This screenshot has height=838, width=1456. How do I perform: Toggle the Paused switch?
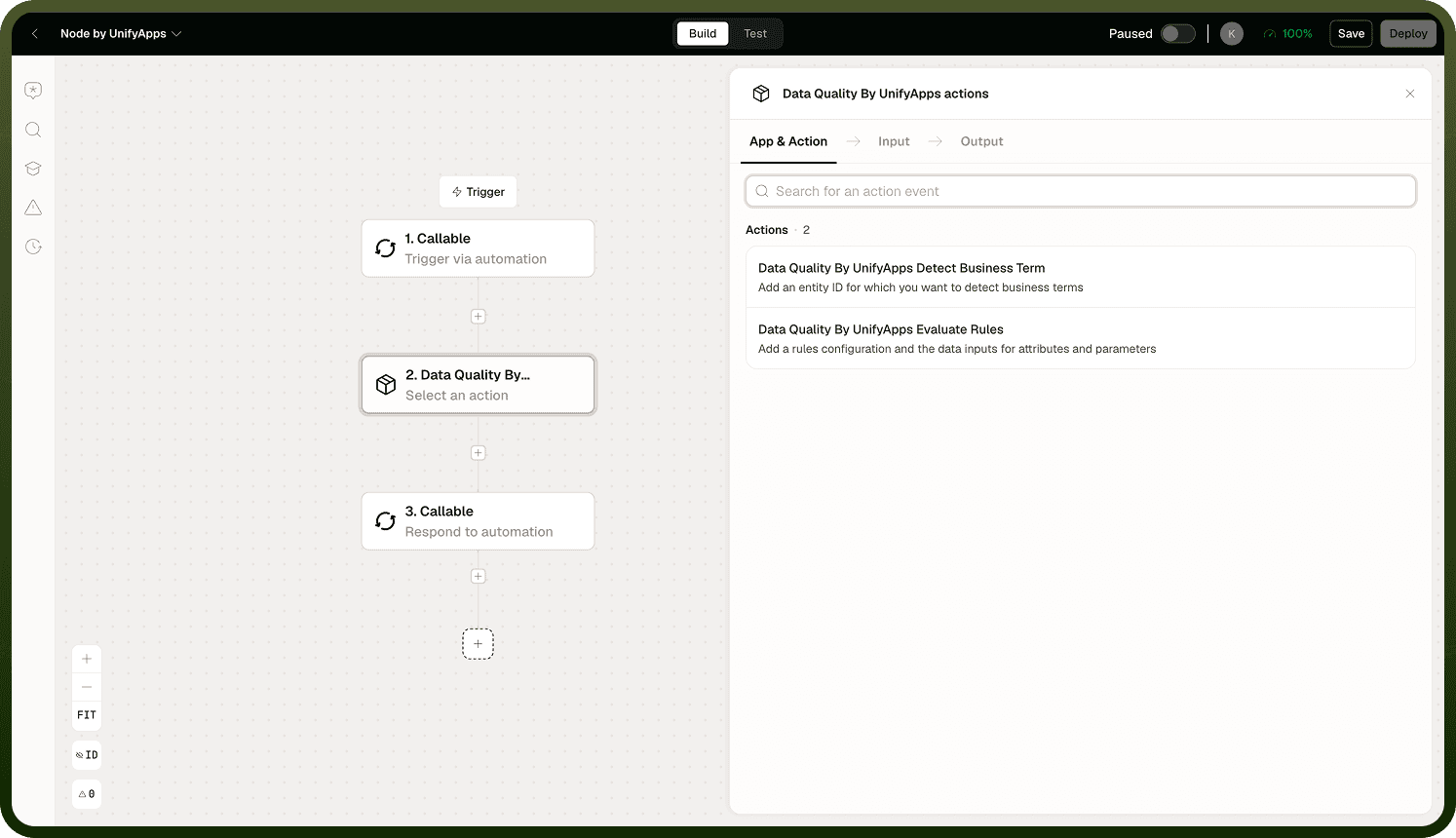[1178, 33]
